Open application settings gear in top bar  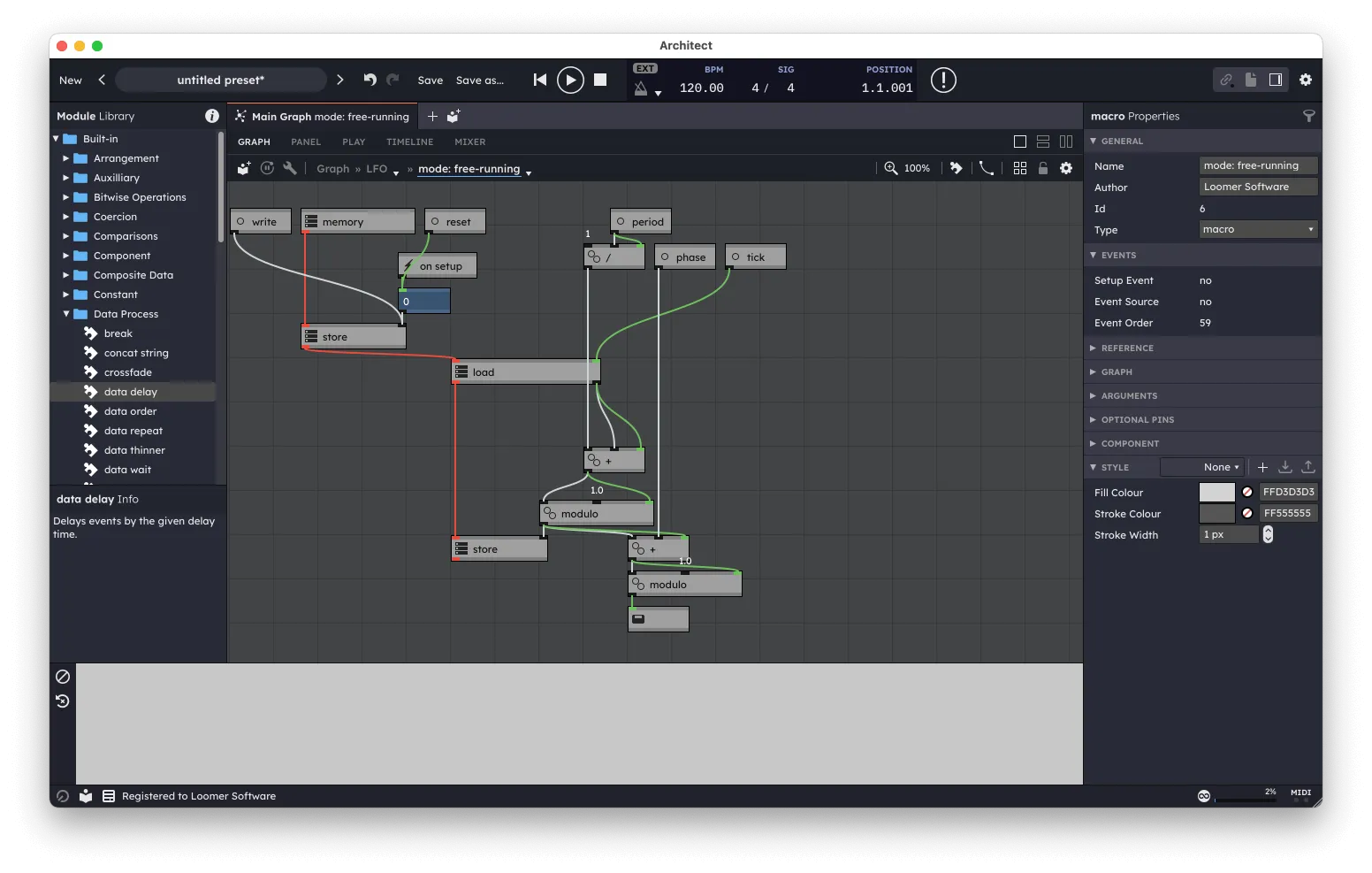coord(1306,80)
